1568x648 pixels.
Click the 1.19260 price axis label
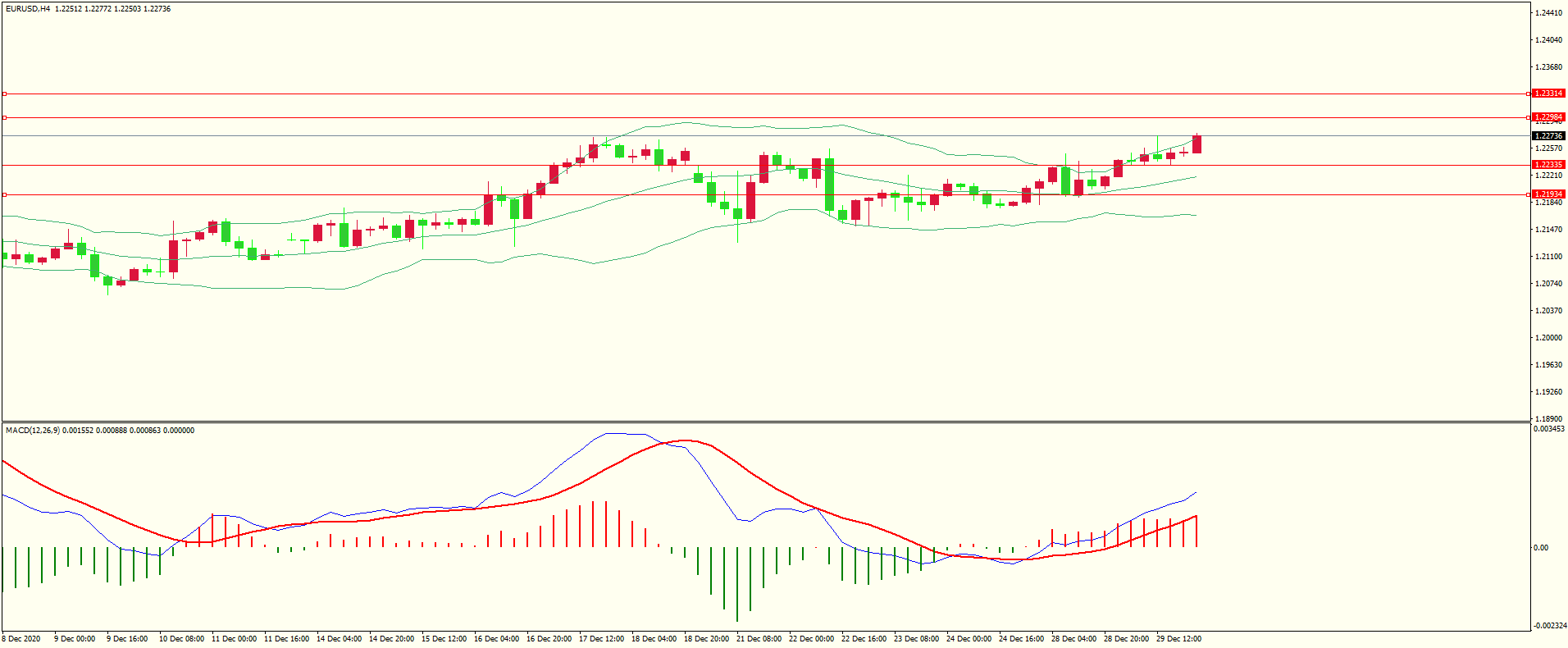1548,392
